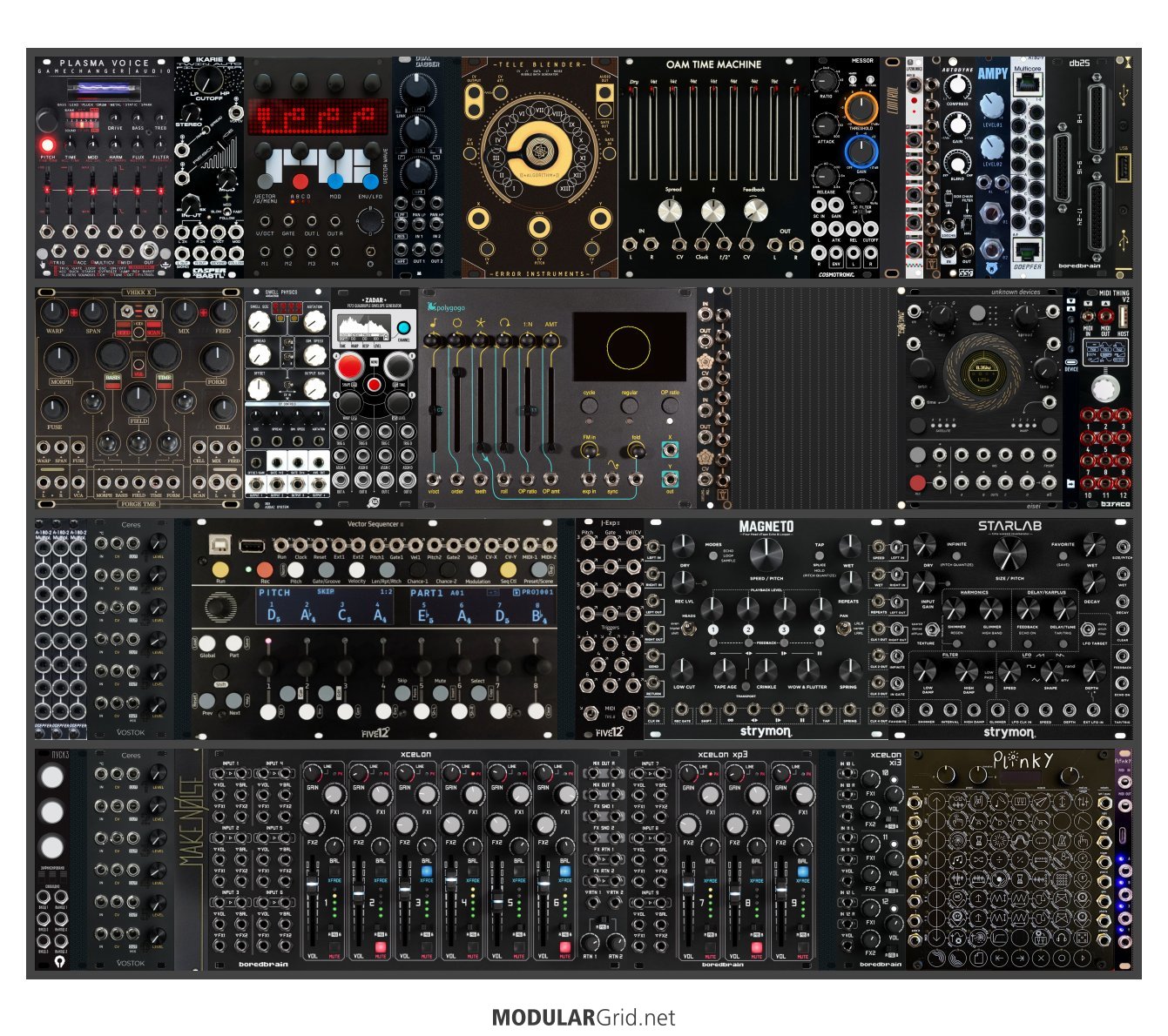Click the USB-B port icon on Vector Sequencer
This screenshot has width=1168, height=1036.
[x=219, y=543]
